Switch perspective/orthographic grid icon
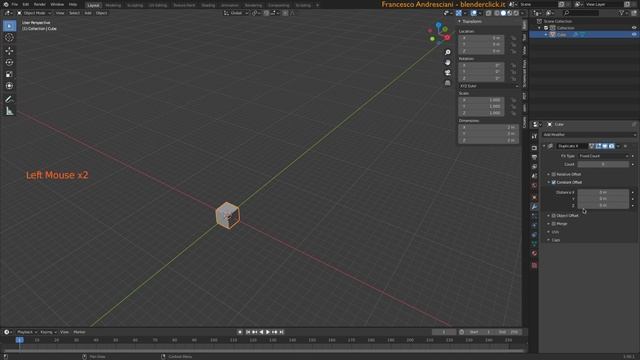Viewport: 640px width, 360px height. coord(448,83)
